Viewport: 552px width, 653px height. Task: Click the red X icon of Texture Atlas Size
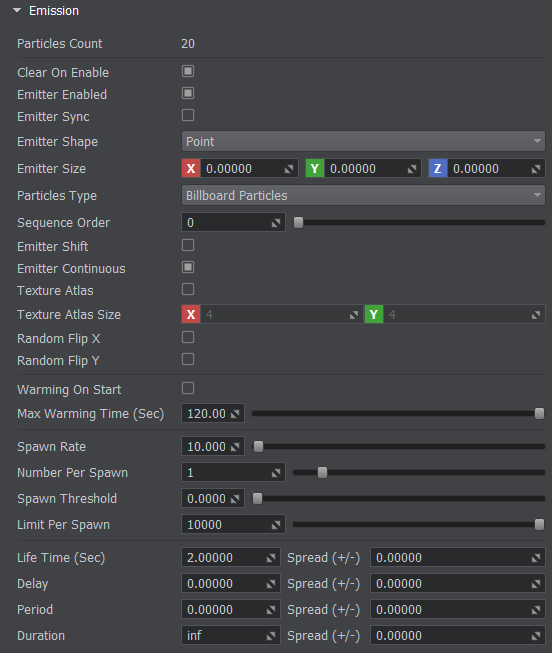191,314
